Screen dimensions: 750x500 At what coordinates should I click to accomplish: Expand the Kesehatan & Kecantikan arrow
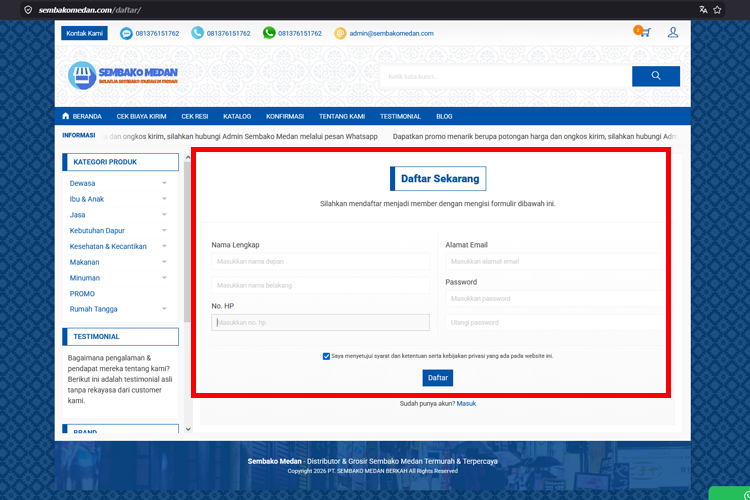pyautogui.click(x=164, y=246)
